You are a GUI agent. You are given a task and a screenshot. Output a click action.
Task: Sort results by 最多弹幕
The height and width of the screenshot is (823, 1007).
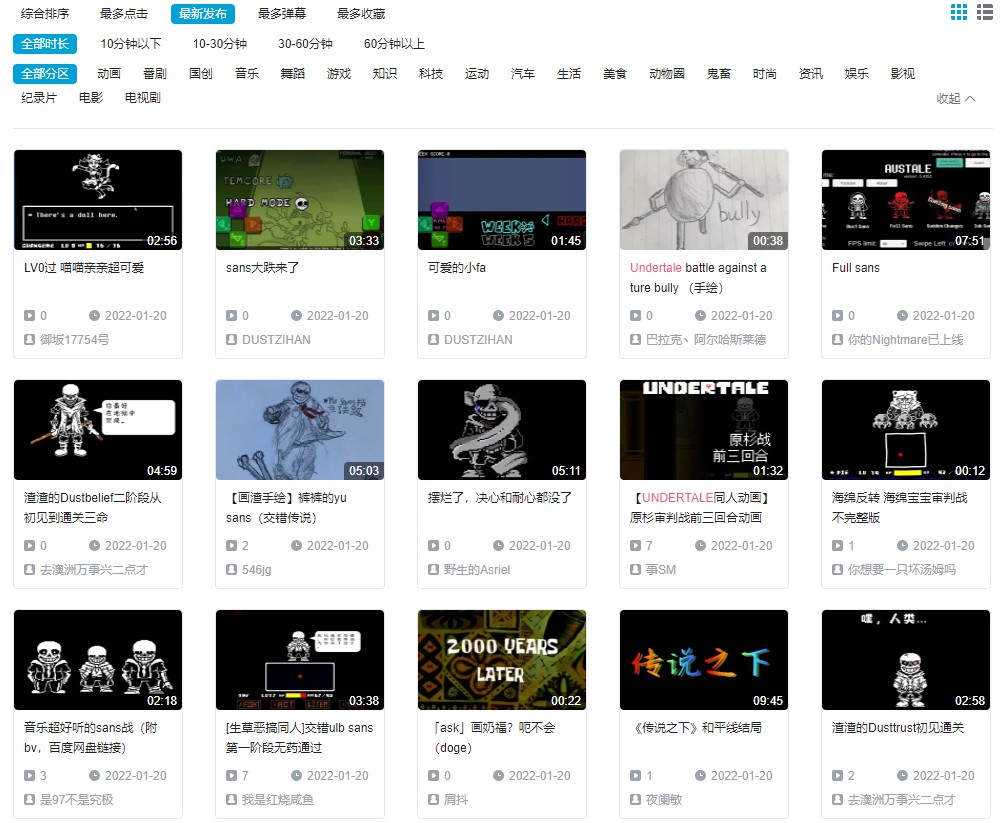pos(282,13)
